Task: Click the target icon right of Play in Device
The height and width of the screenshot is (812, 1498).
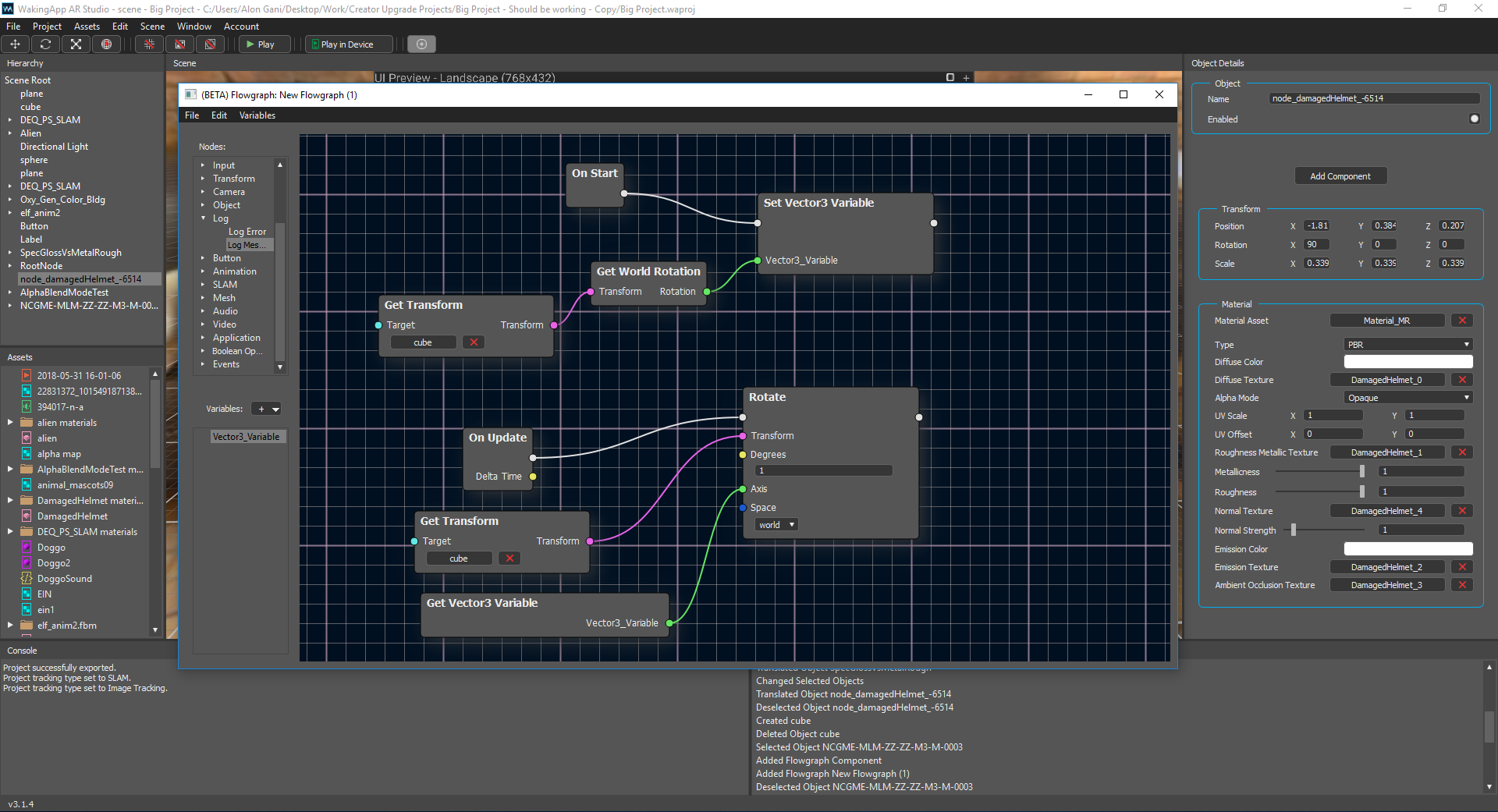Action: (x=421, y=44)
